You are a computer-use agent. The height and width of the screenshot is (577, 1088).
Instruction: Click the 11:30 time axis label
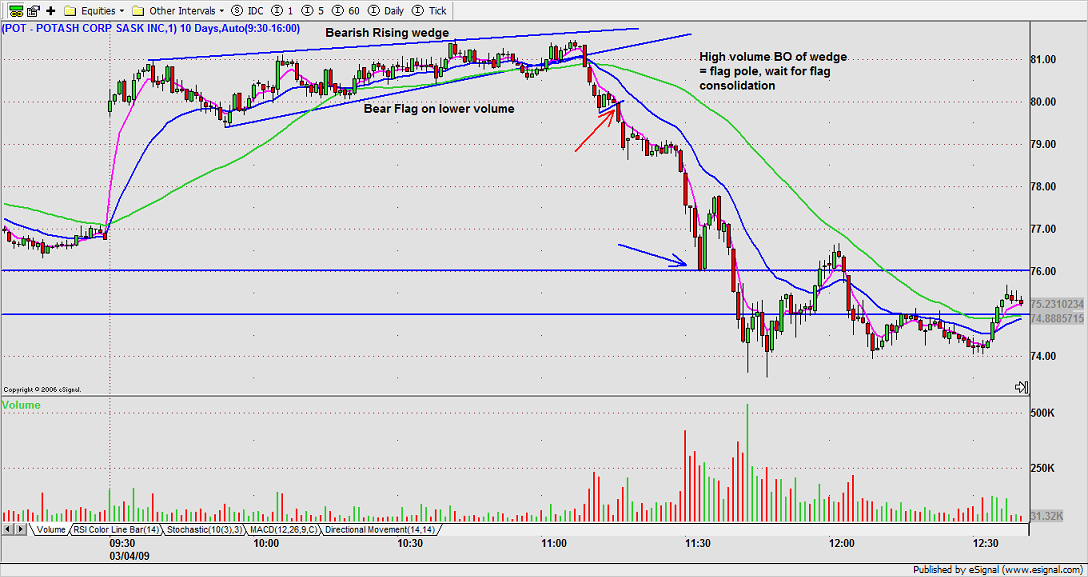pos(697,543)
